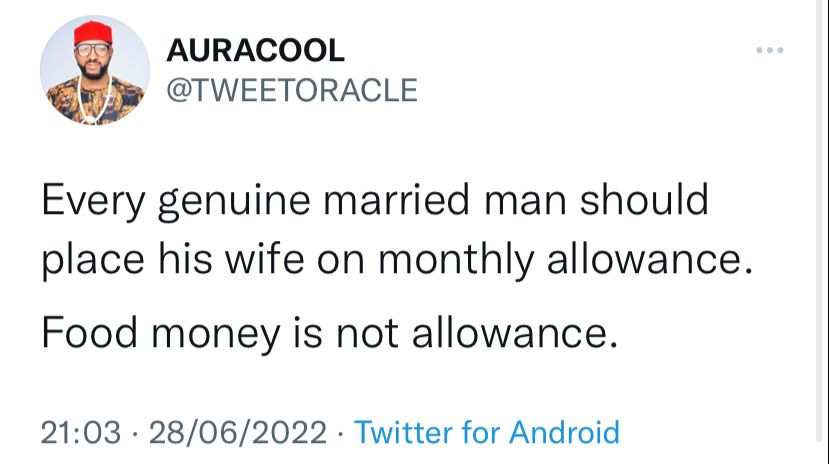Open the three-dot more options menu
Screen dimensions: 829x464
pyautogui.click(x=770, y=50)
